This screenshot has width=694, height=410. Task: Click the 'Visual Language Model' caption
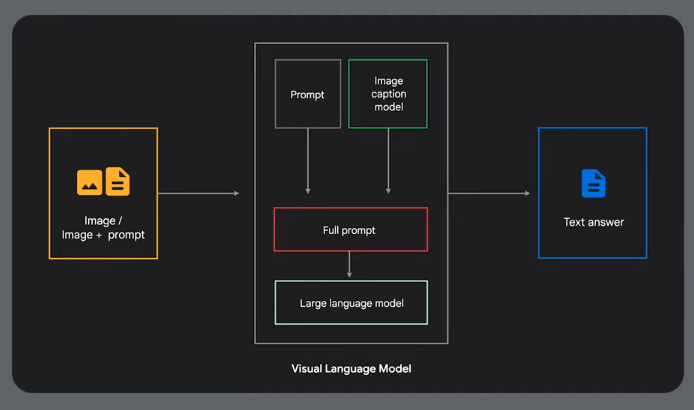coord(350,369)
